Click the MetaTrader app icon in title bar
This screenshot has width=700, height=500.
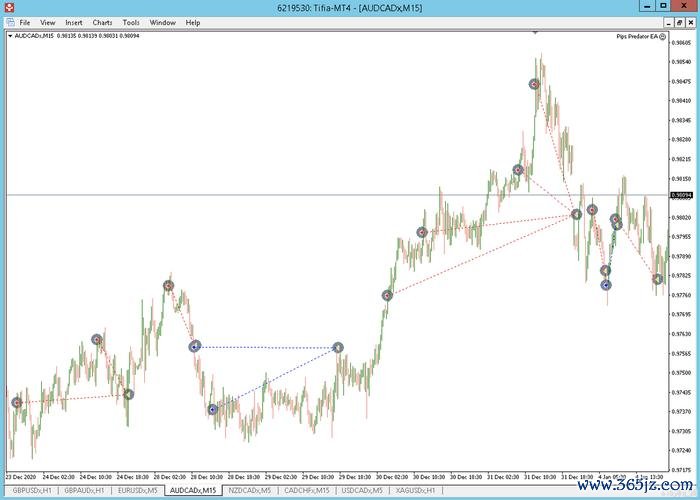(8, 8)
